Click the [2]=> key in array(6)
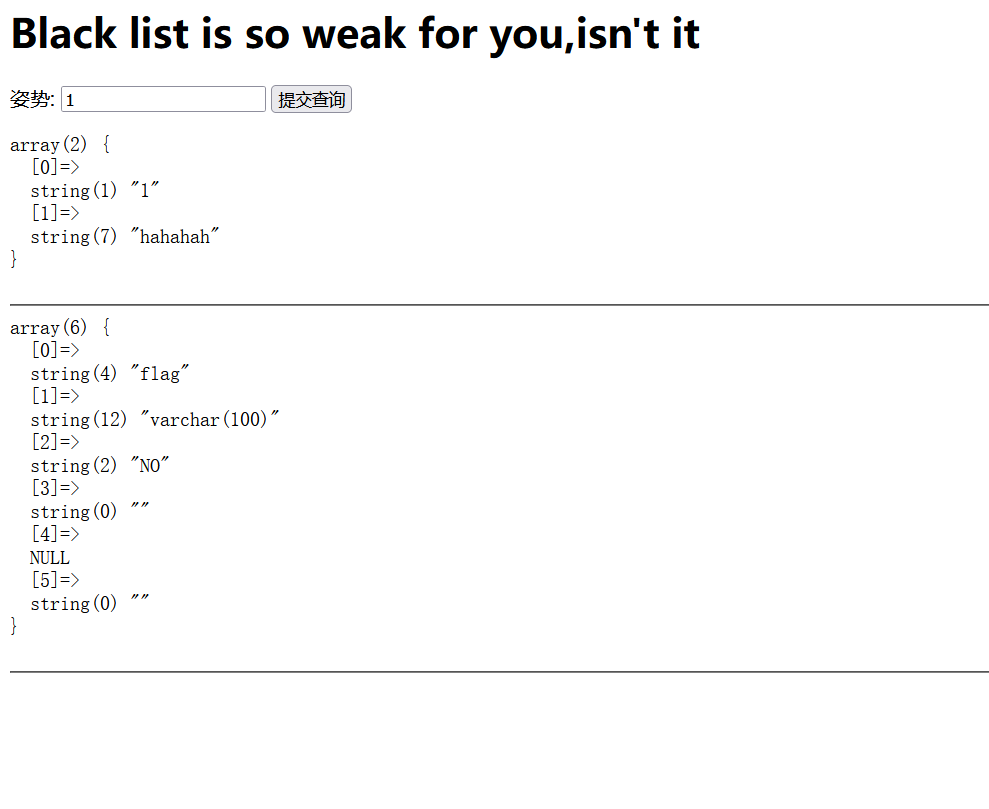 coord(55,443)
